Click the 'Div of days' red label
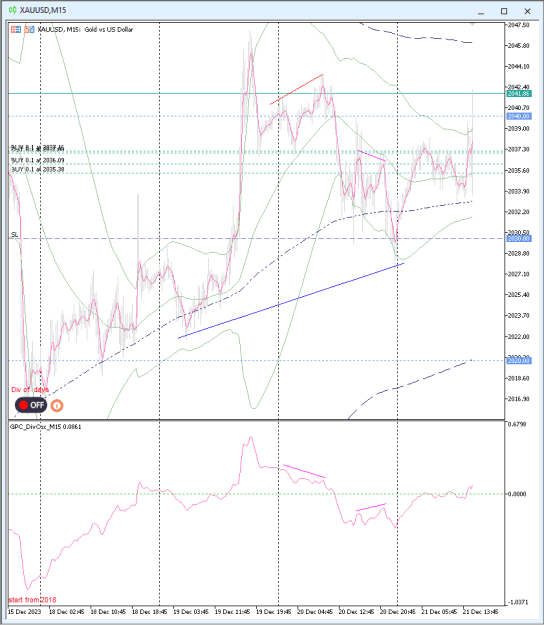The height and width of the screenshot is (625, 544). tap(30, 389)
